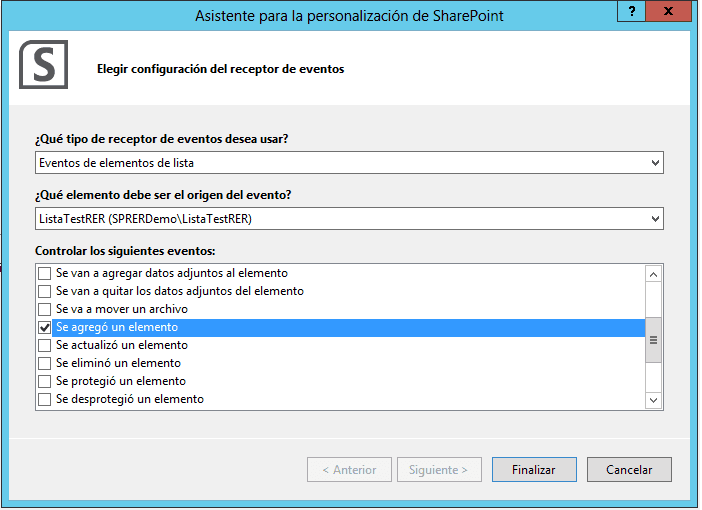Click 'ListaTestRER (SPRERDemo\ListaTestRER)' value text
Viewport: 702px width, 510px height.
[146, 219]
